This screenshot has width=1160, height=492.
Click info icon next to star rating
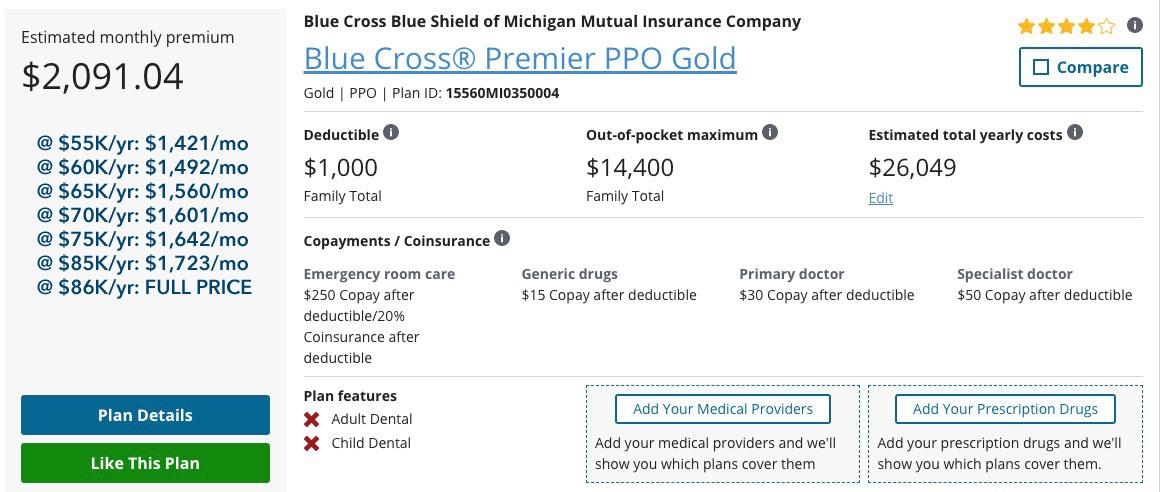(x=1134, y=26)
